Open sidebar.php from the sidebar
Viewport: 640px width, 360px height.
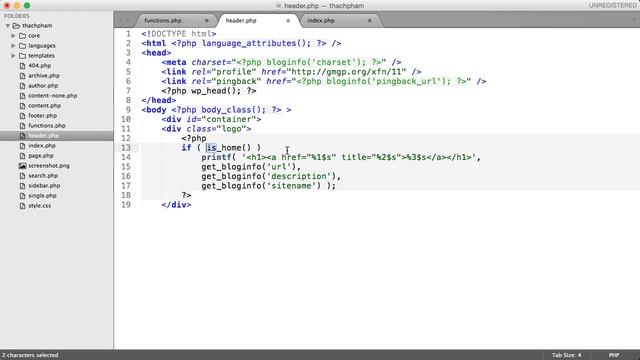44,186
